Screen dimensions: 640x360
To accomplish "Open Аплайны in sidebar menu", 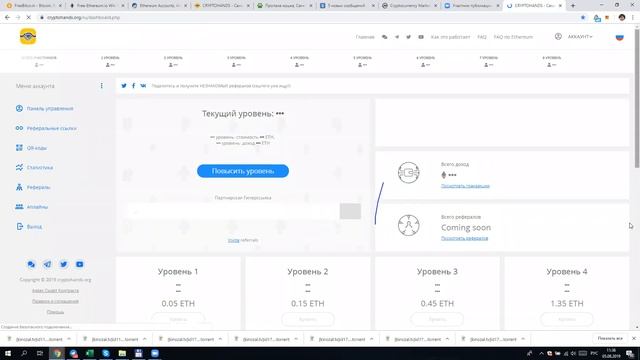I will [x=32, y=207].
